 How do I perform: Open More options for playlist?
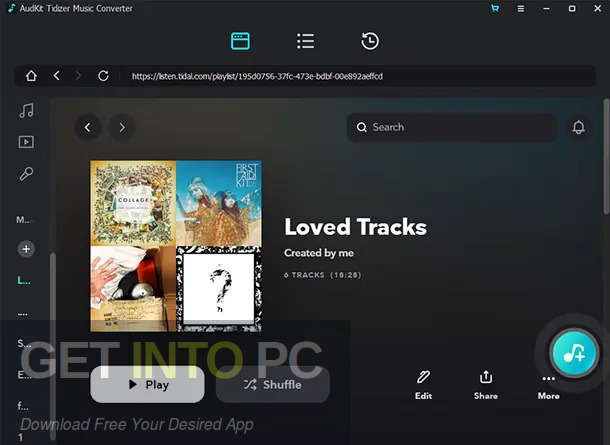[549, 387]
